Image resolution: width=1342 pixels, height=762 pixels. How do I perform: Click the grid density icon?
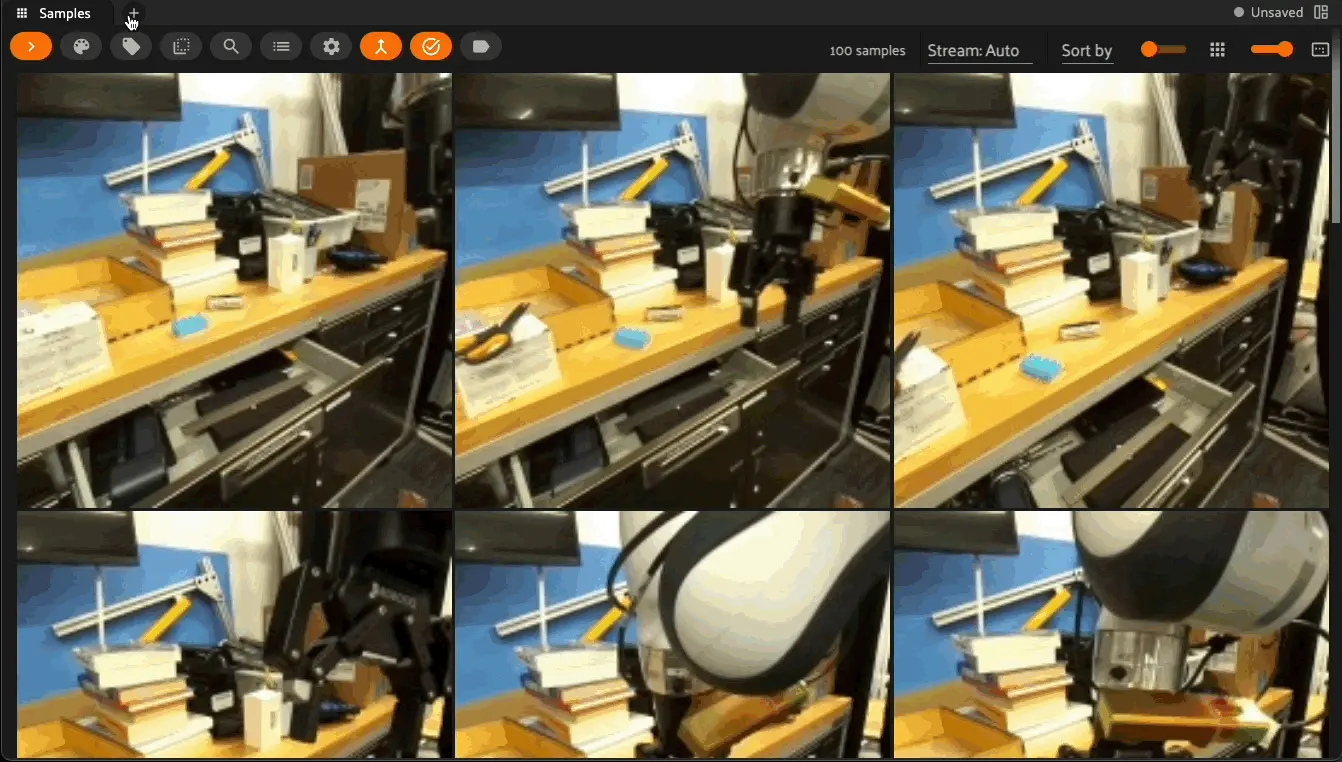1217,50
